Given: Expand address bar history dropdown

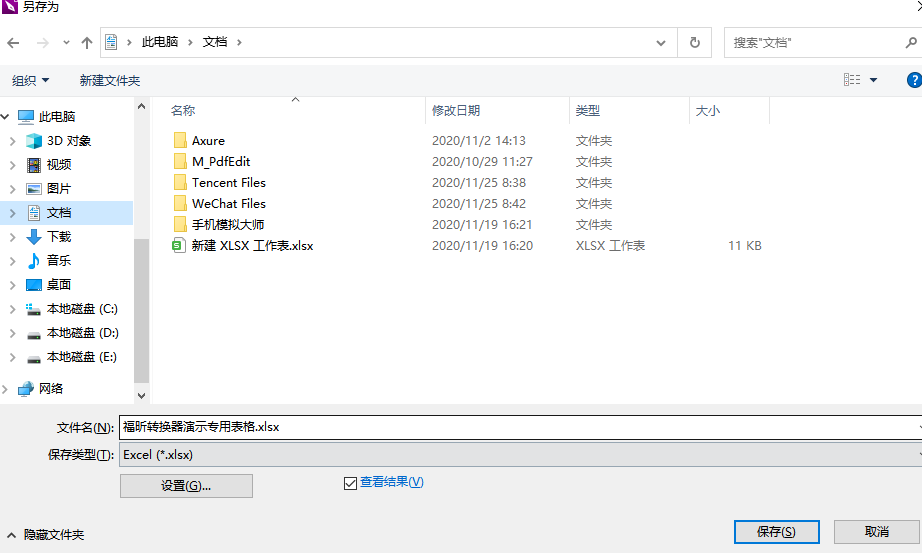Looking at the screenshot, I should [x=661, y=42].
